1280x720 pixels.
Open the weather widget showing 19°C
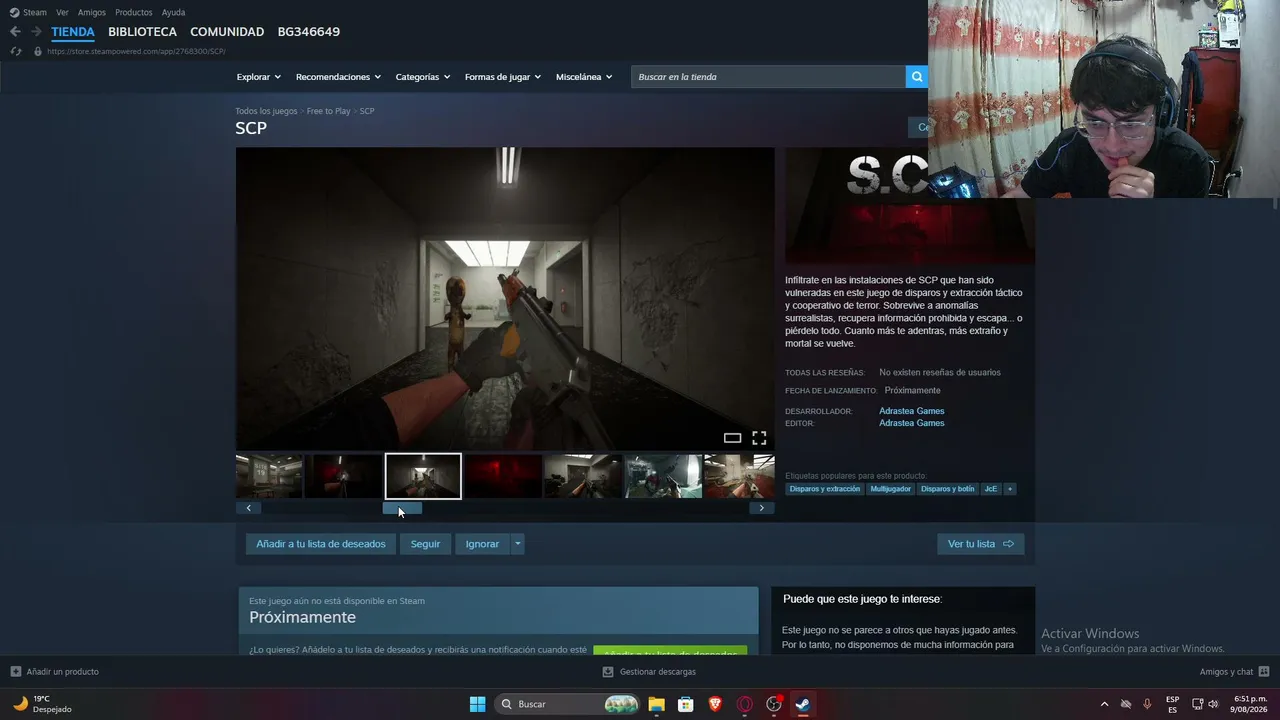(x=42, y=704)
